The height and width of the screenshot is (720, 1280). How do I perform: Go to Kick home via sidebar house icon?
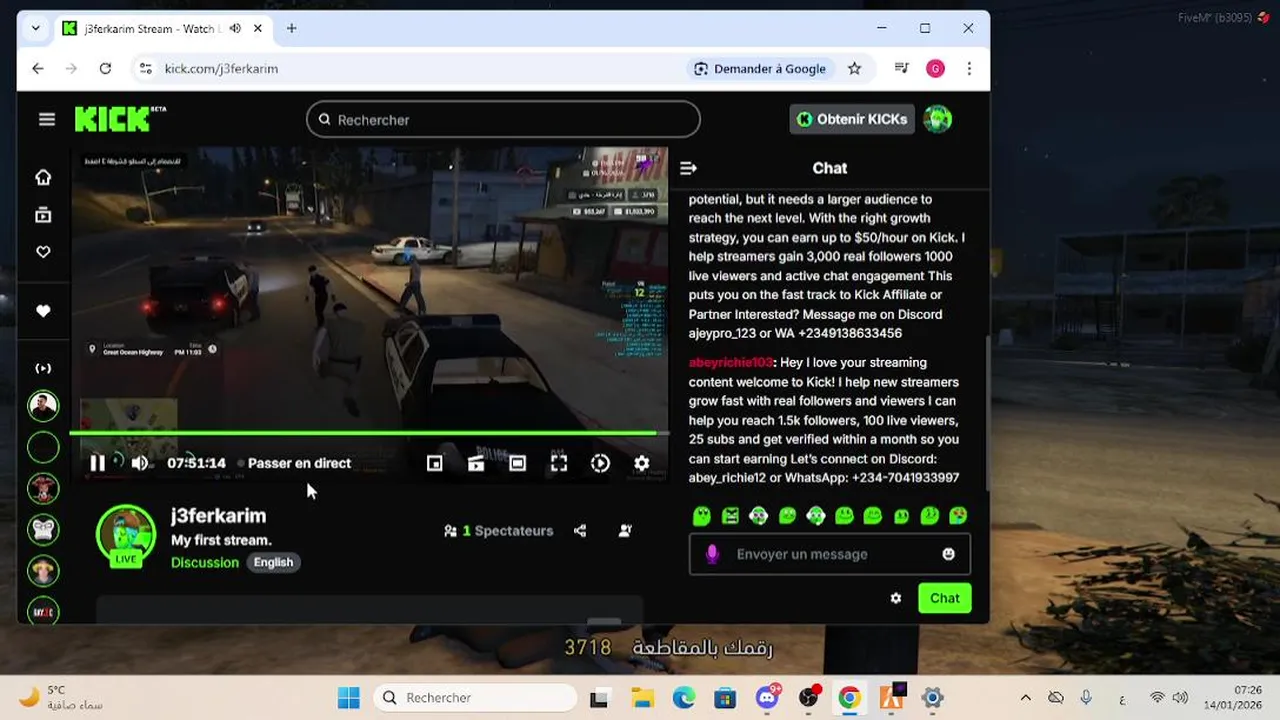tap(43, 177)
